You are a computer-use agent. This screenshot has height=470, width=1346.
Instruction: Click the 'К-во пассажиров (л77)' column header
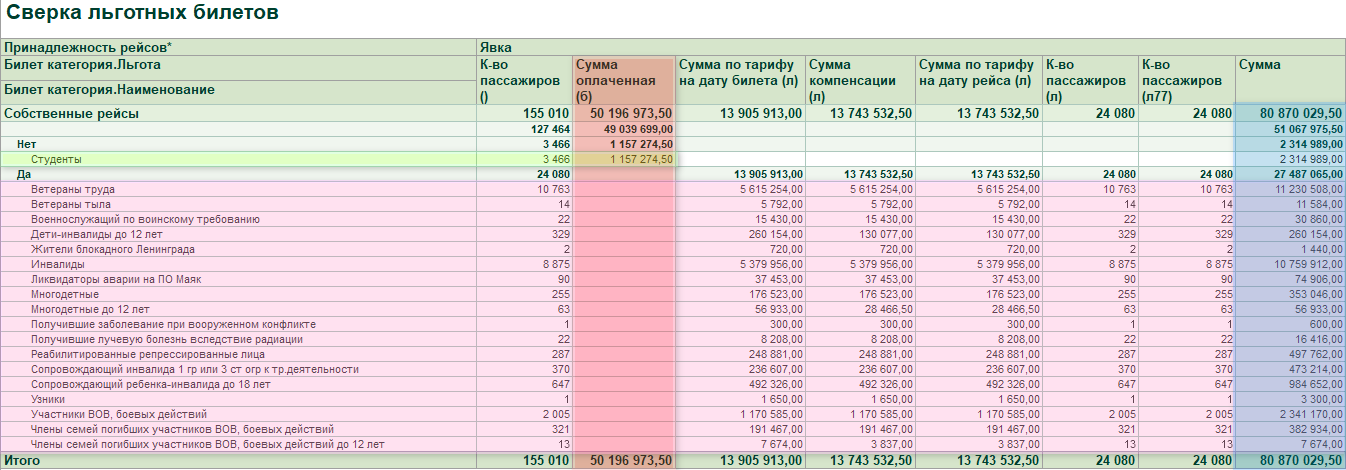(1186, 80)
